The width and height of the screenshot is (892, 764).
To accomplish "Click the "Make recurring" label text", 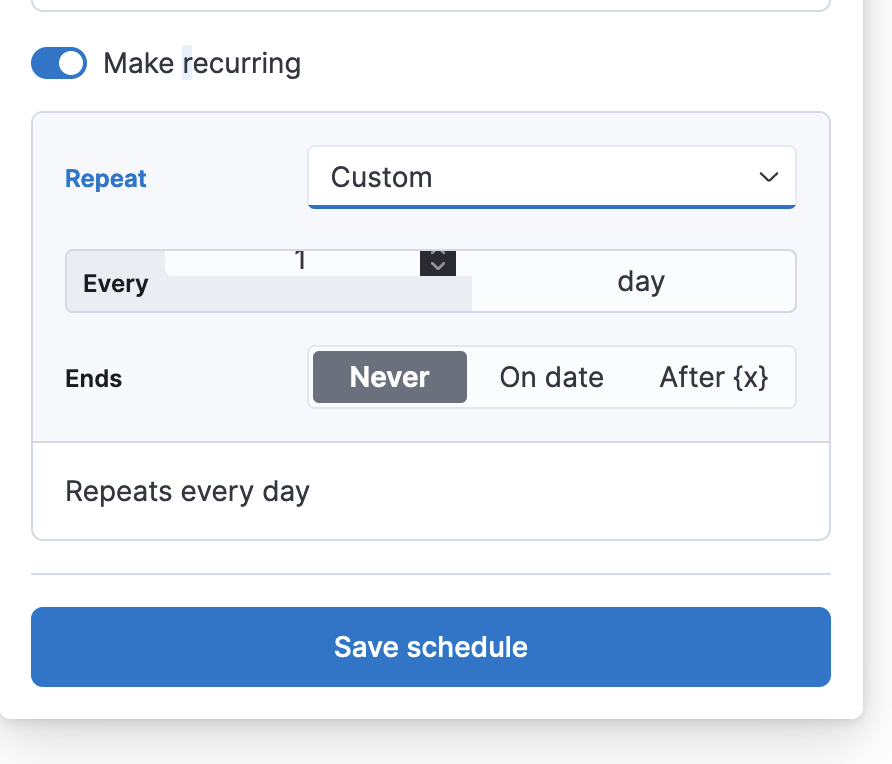I will point(202,64).
